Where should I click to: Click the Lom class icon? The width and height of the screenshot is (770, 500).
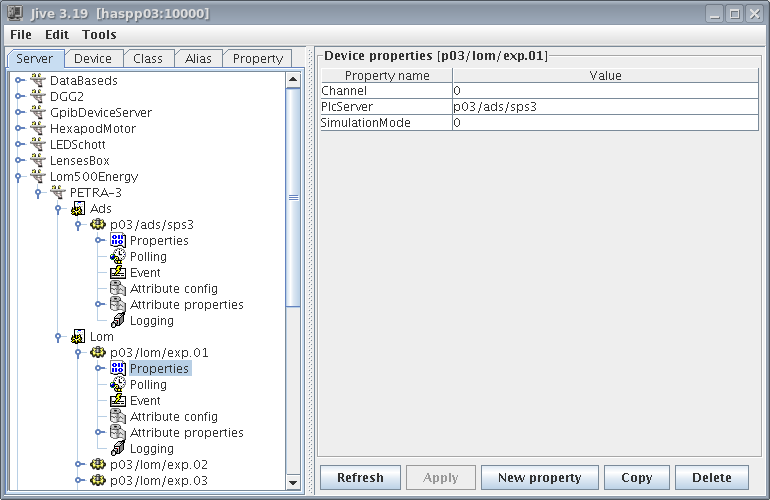78,336
